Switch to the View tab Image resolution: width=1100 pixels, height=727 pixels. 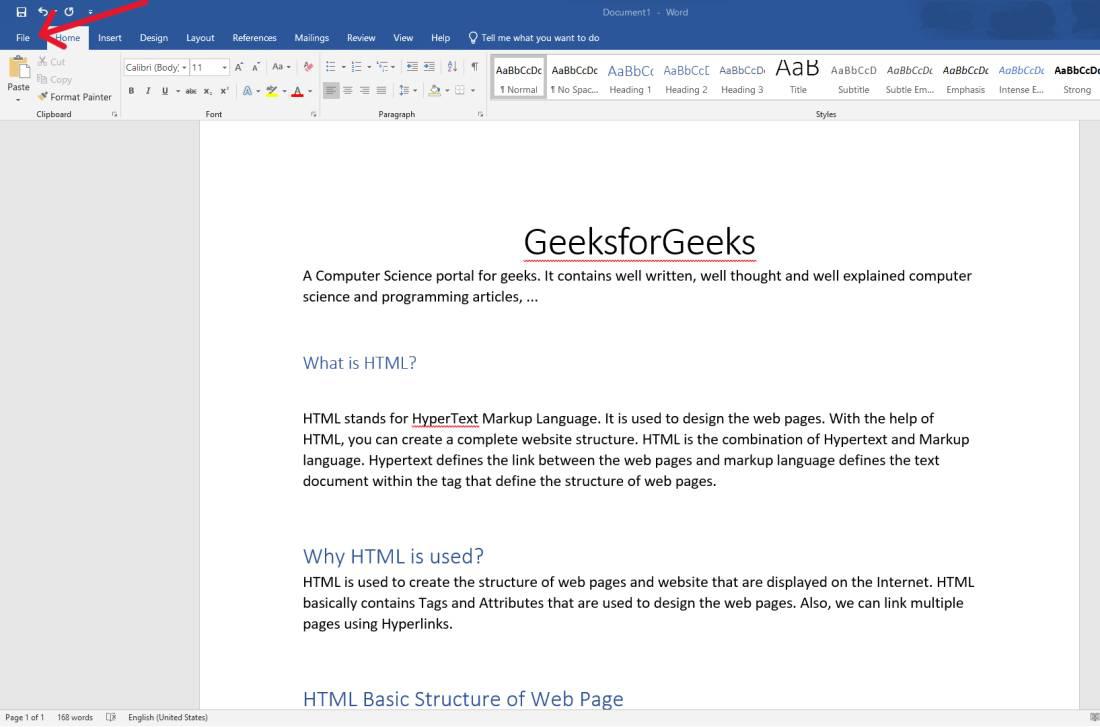[403, 38]
